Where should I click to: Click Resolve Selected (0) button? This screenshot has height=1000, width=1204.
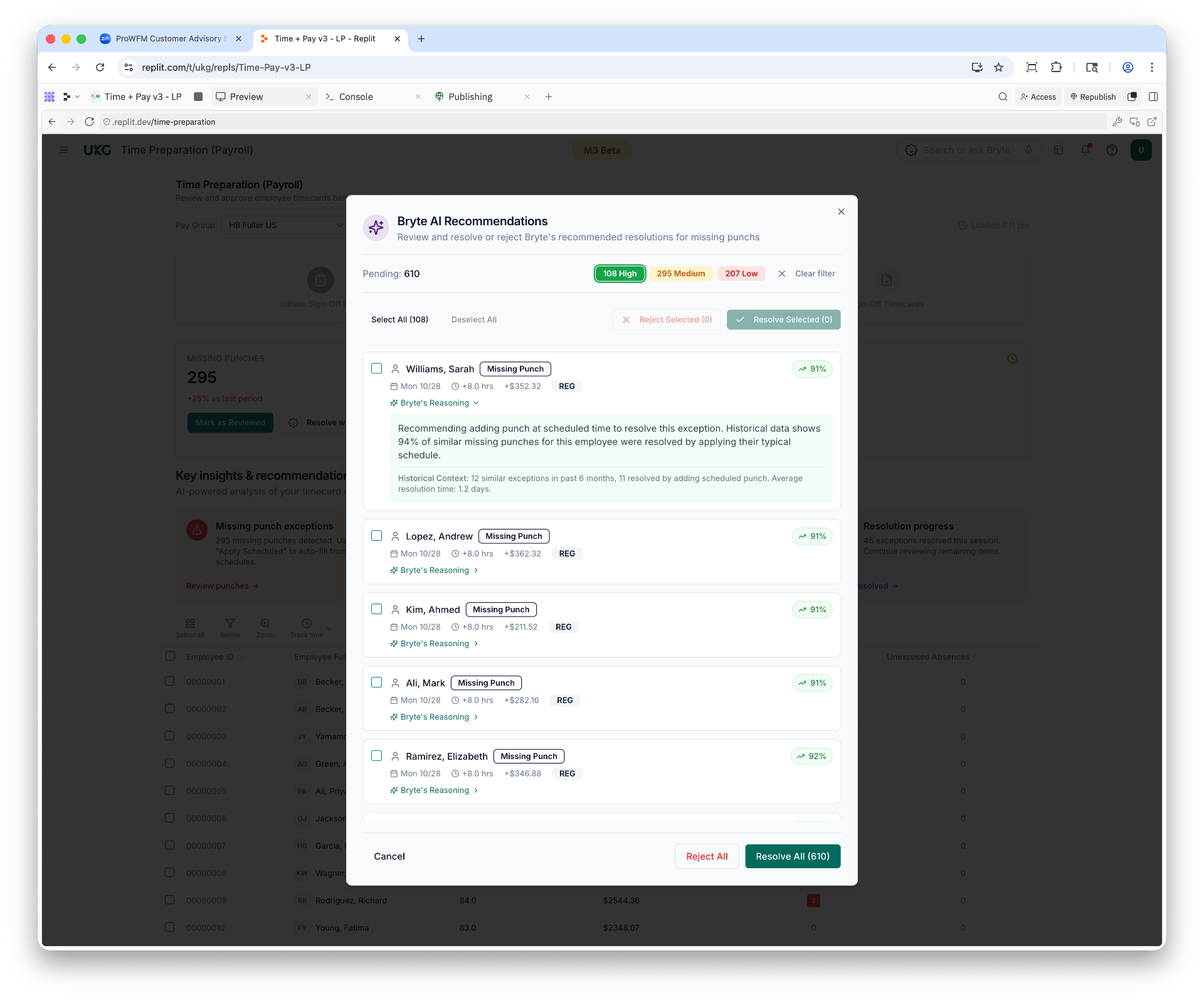click(x=783, y=319)
